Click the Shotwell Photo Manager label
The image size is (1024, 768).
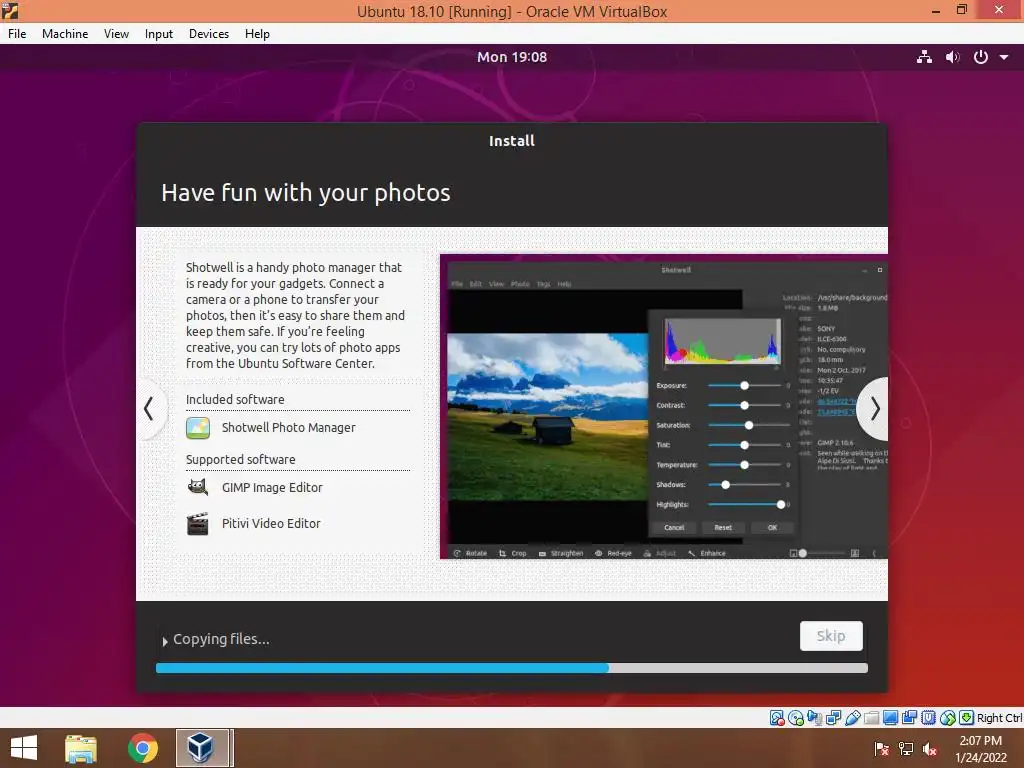pyautogui.click(x=289, y=428)
